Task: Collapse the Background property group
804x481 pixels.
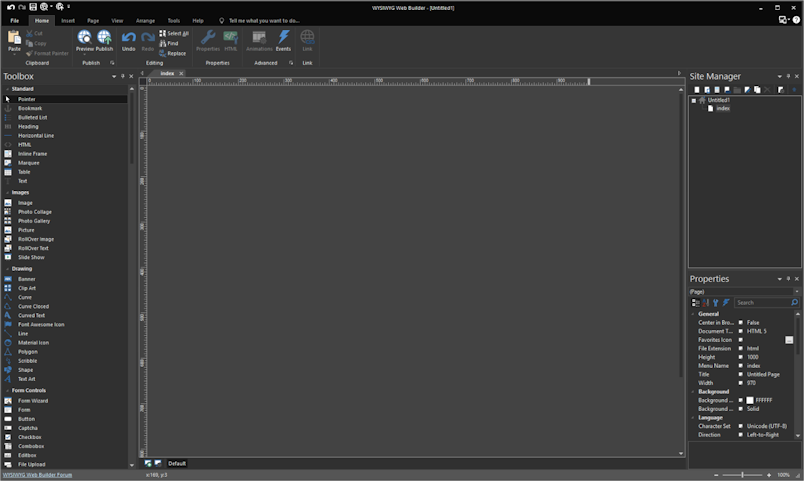Action: [x=693, y=392]
